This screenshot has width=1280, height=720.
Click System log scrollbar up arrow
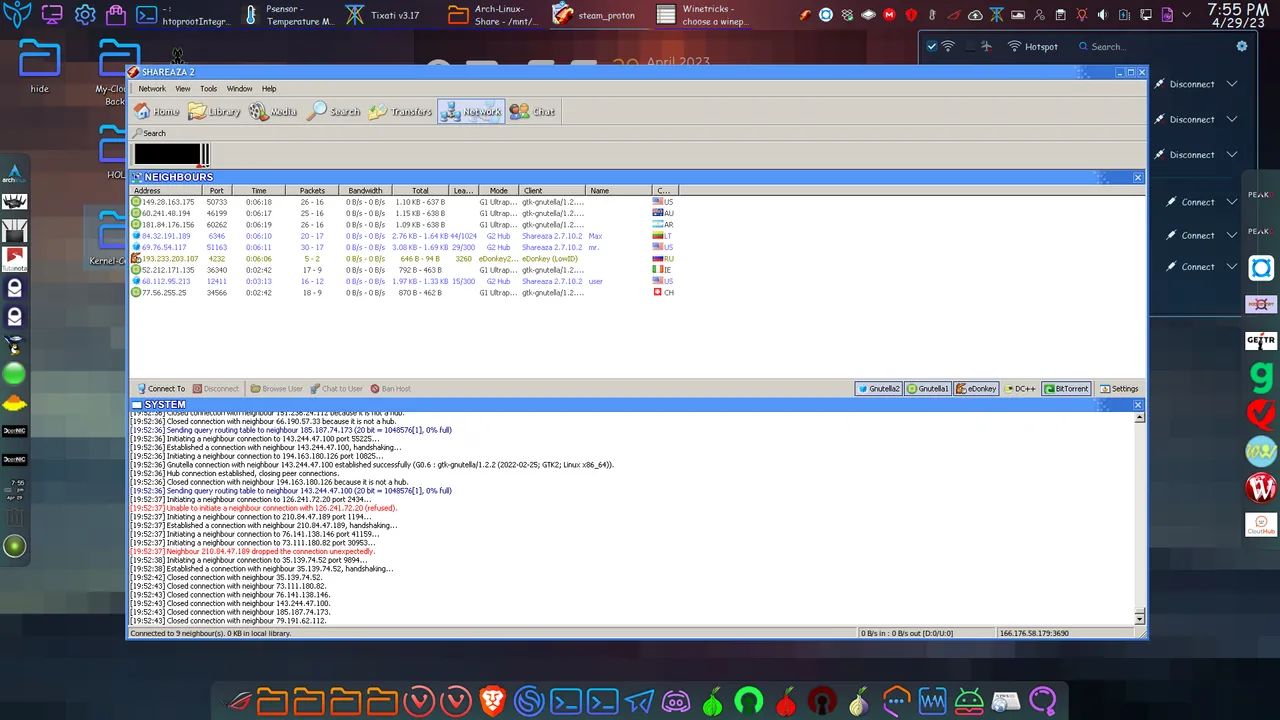click(x=1139, y=416)
